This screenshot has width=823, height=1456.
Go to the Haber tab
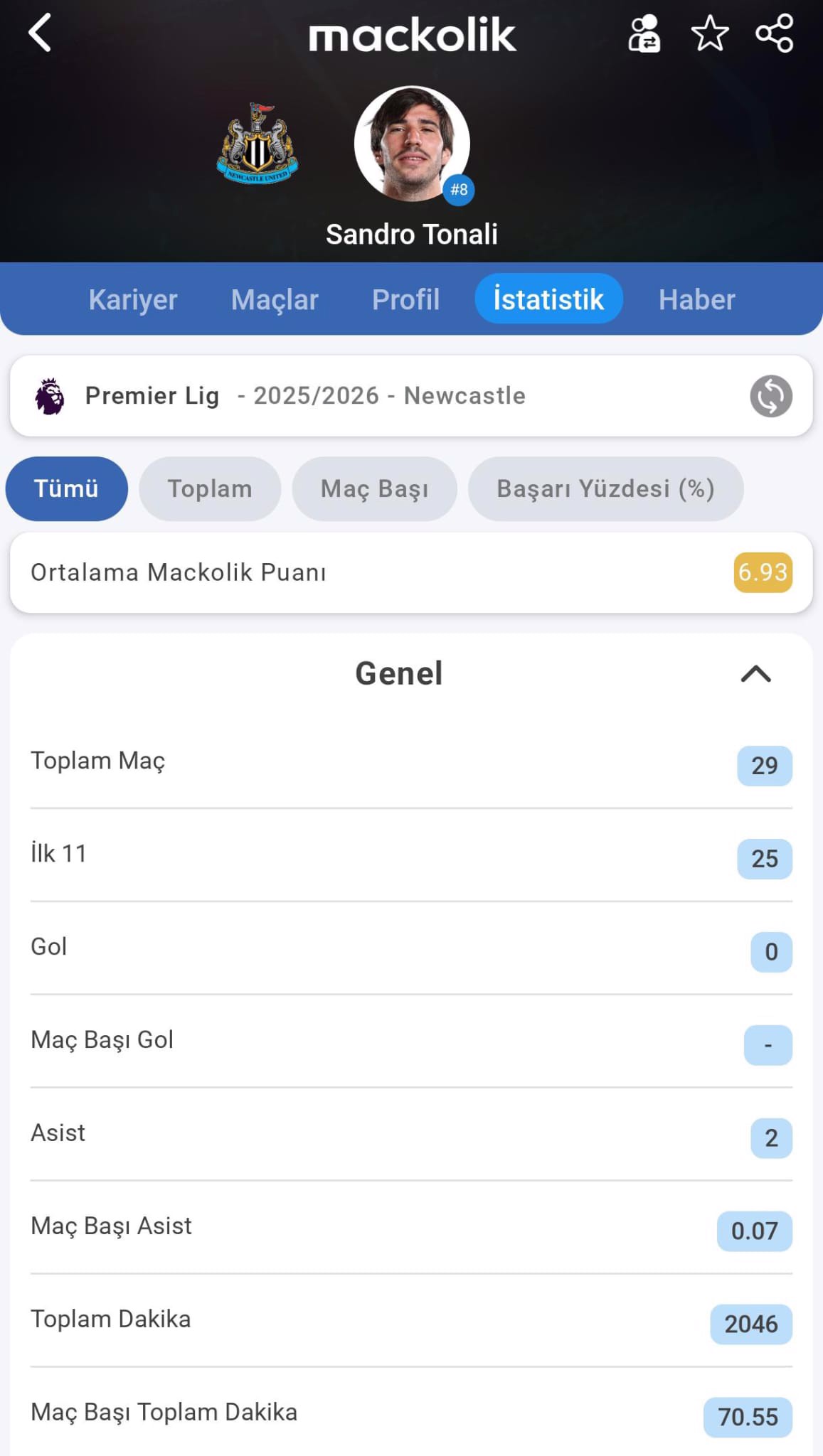click(x=696, y=299)
